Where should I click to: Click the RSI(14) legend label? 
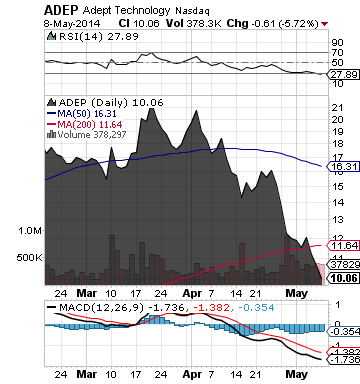[81, 36]
